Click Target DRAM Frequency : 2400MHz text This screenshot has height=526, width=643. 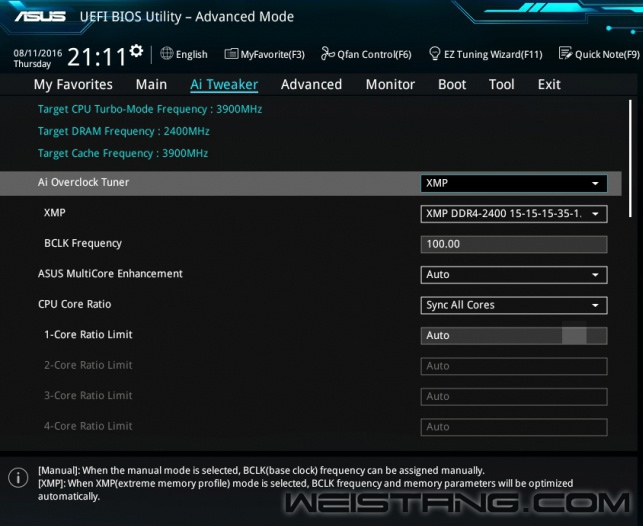(x=123, y=131)
